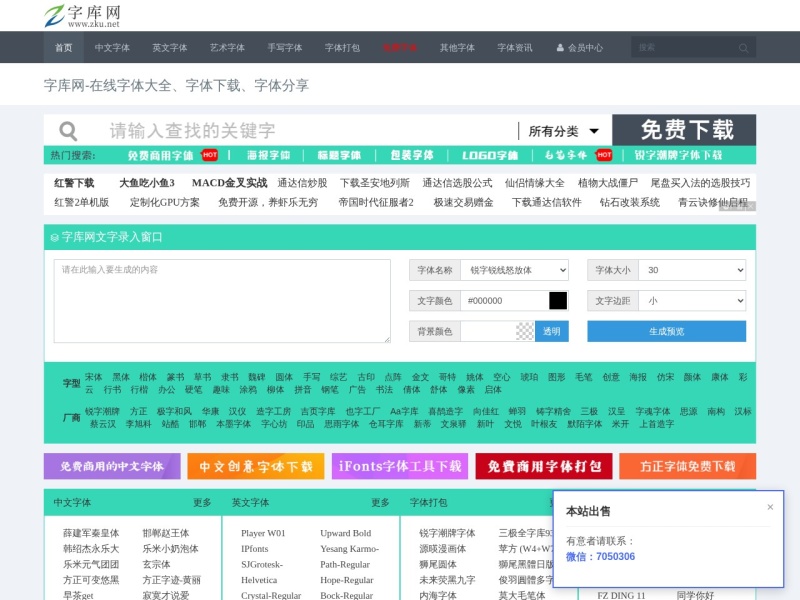800x600 pixels.
Task: Click the iFonts字体工具下载 banner
Action: [400, 466]
